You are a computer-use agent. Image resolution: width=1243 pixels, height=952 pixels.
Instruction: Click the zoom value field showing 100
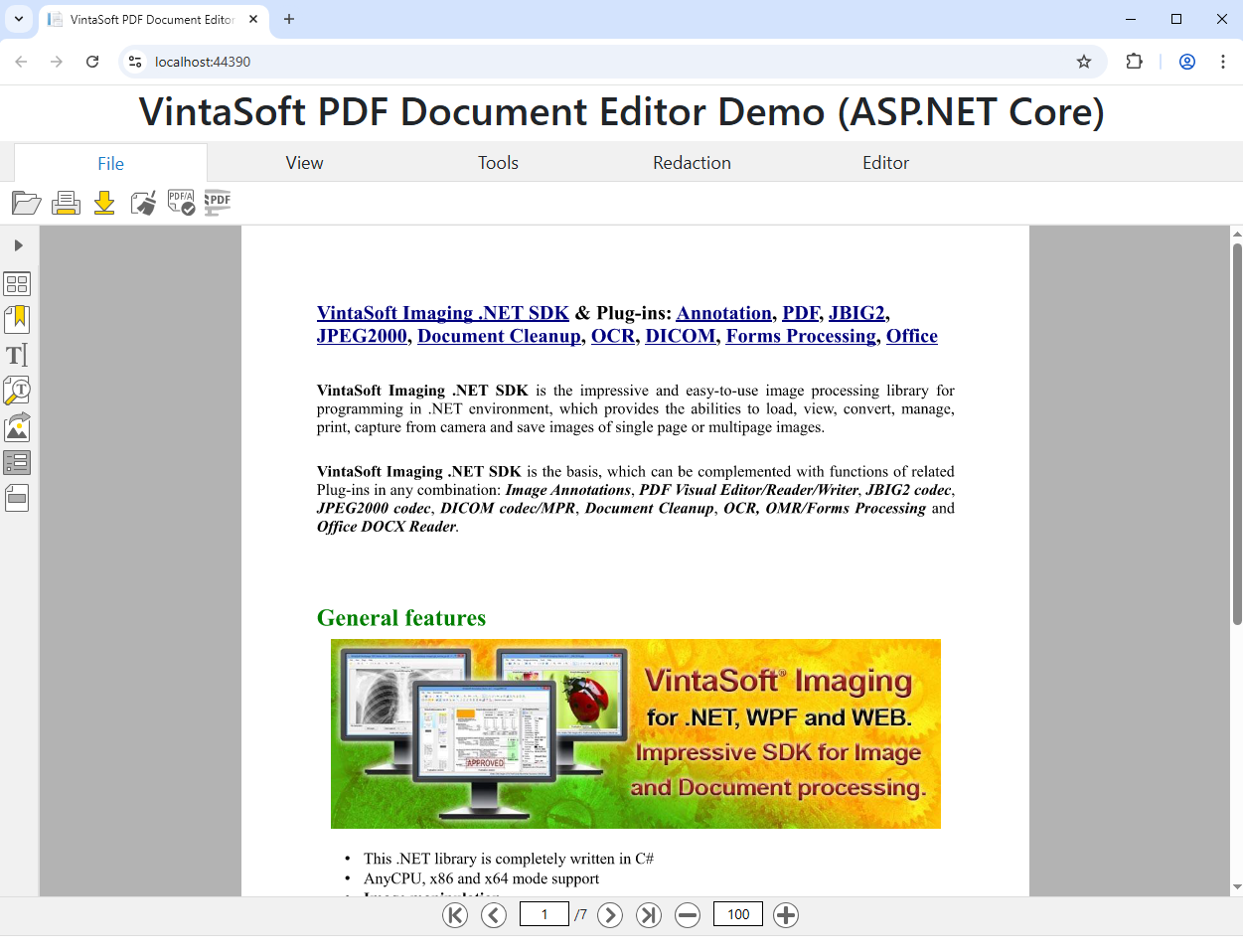738,914
